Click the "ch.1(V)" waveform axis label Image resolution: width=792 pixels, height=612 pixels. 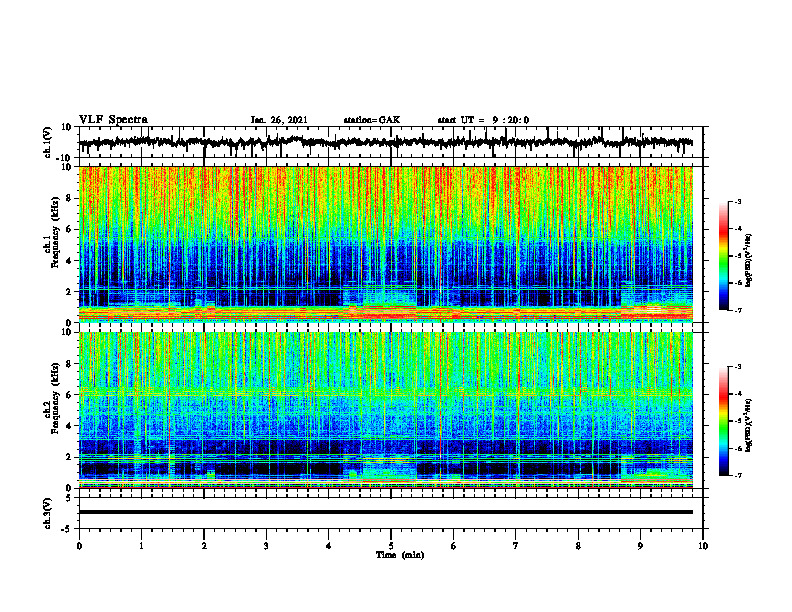pyautogui.click(x=46, y=142)
